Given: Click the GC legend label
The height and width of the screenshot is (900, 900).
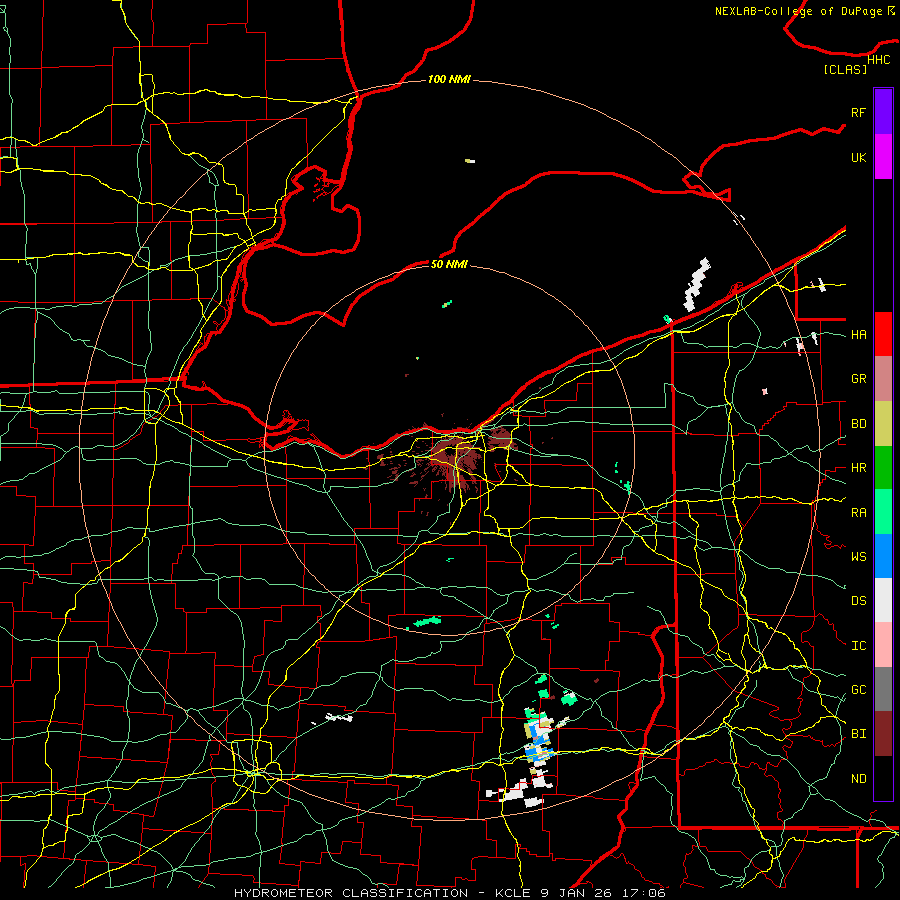Looking at the screenshot, I should pos(859,690).
